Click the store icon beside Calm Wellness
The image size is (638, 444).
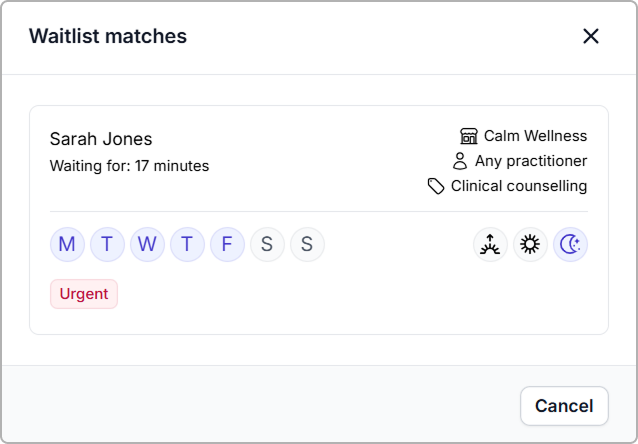coord(469,136)
